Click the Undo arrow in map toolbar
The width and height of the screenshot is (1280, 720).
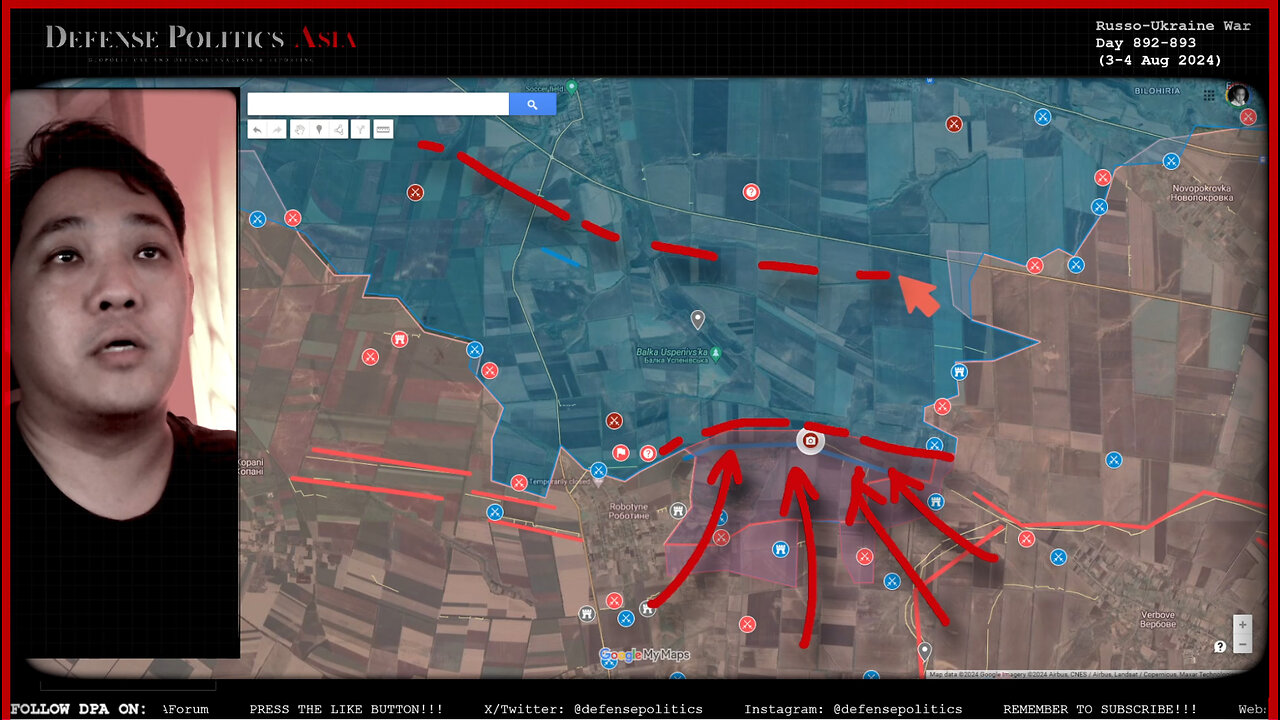[257, 129]
